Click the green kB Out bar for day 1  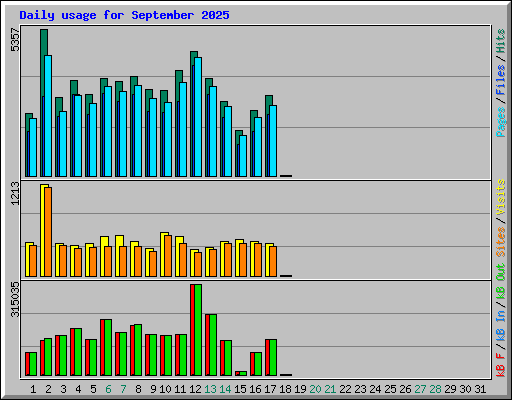[33, 364]
